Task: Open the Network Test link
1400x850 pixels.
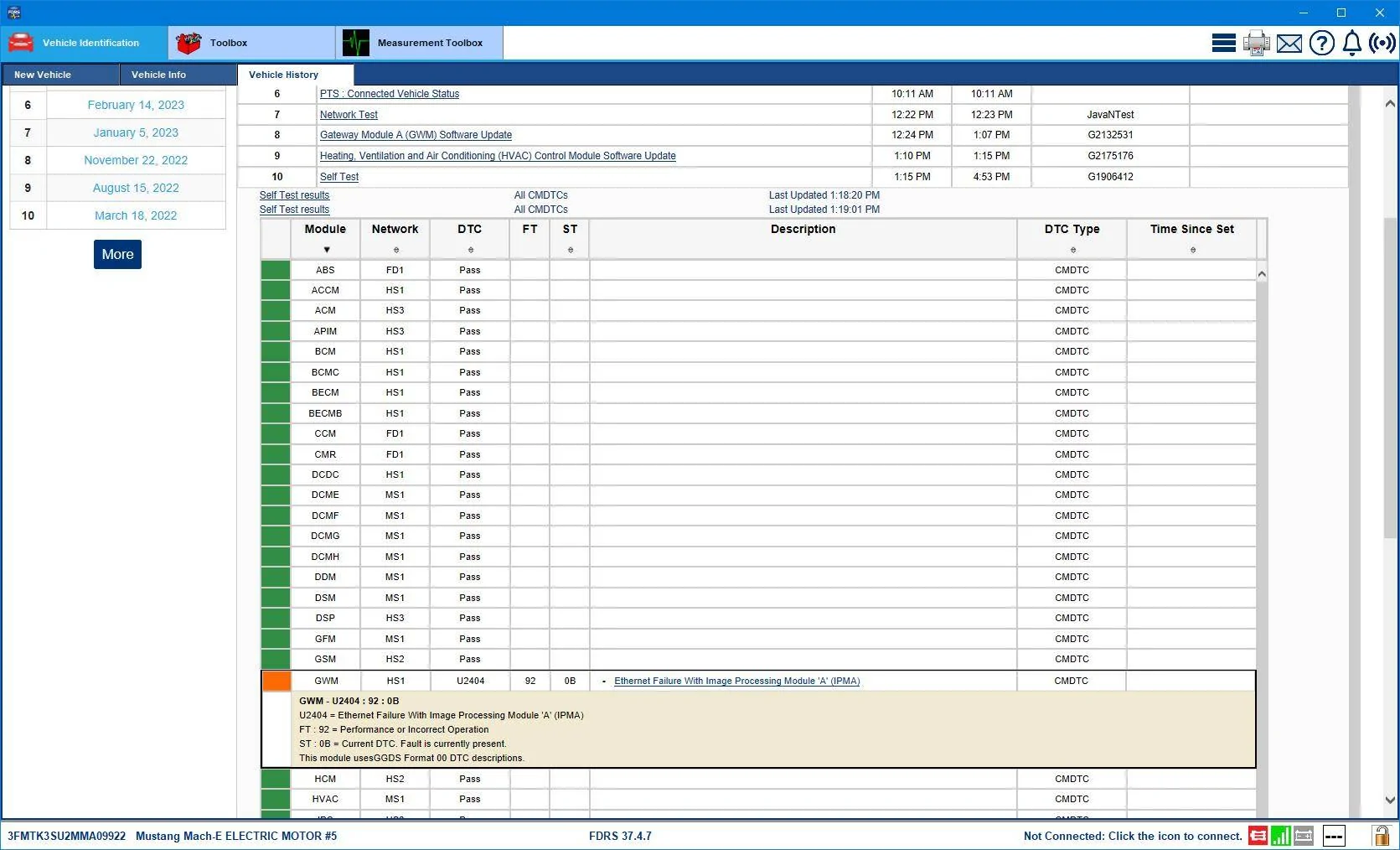Action: point(349,115)
